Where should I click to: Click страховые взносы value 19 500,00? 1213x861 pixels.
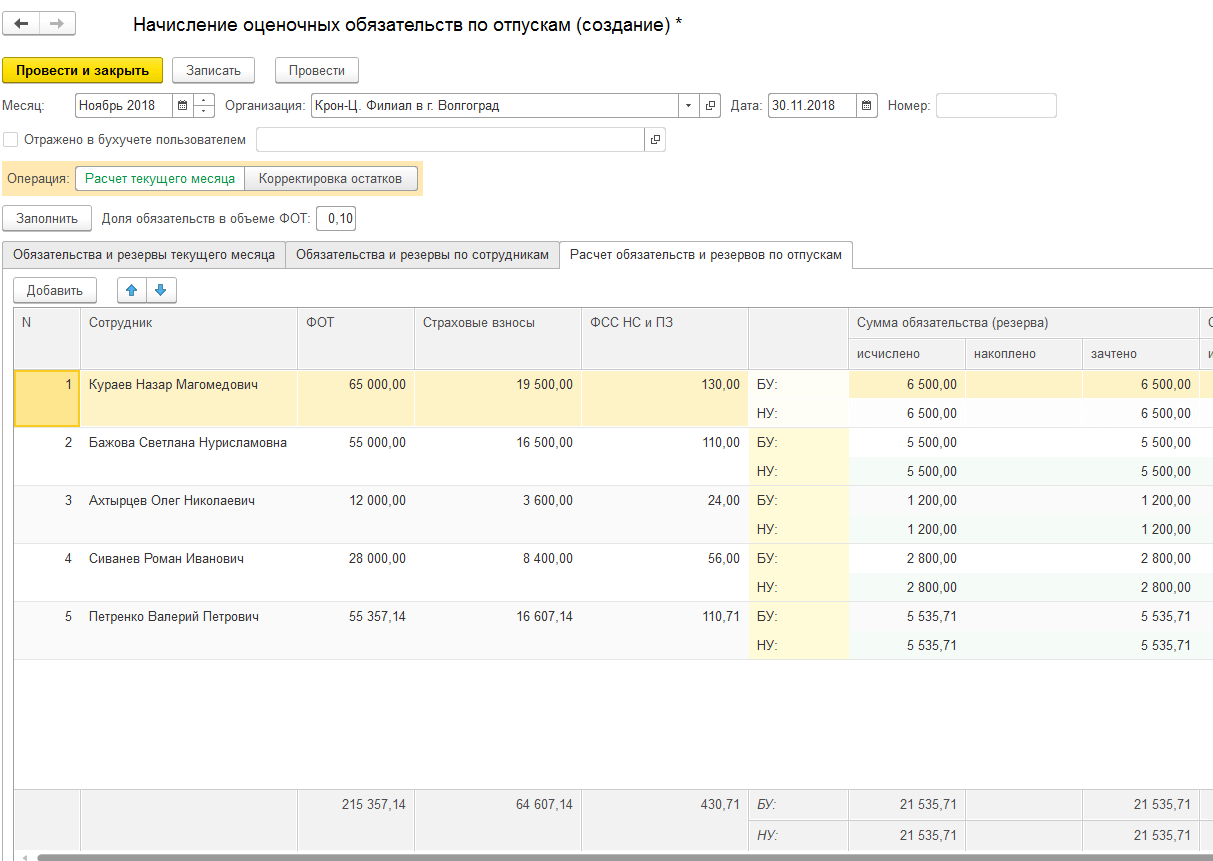click(545, 384)
